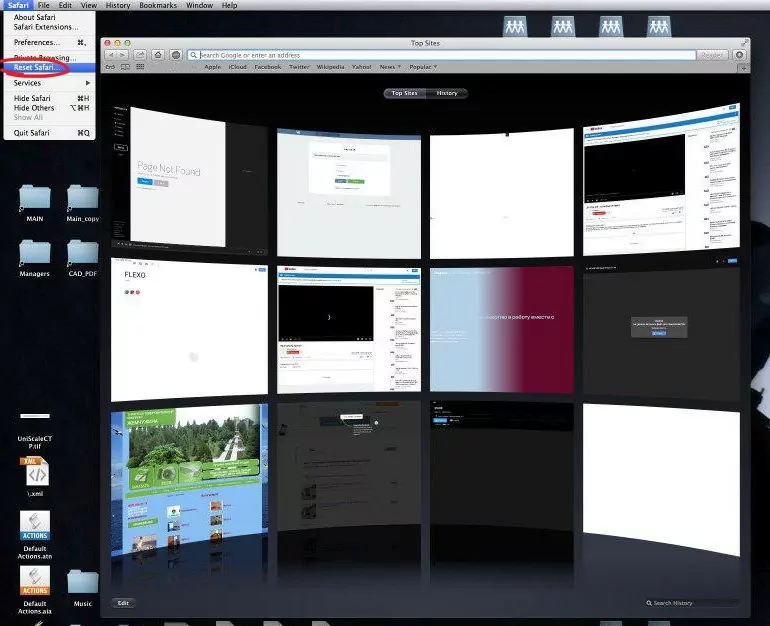Open the login form top site thumbnail

point(349,192)
